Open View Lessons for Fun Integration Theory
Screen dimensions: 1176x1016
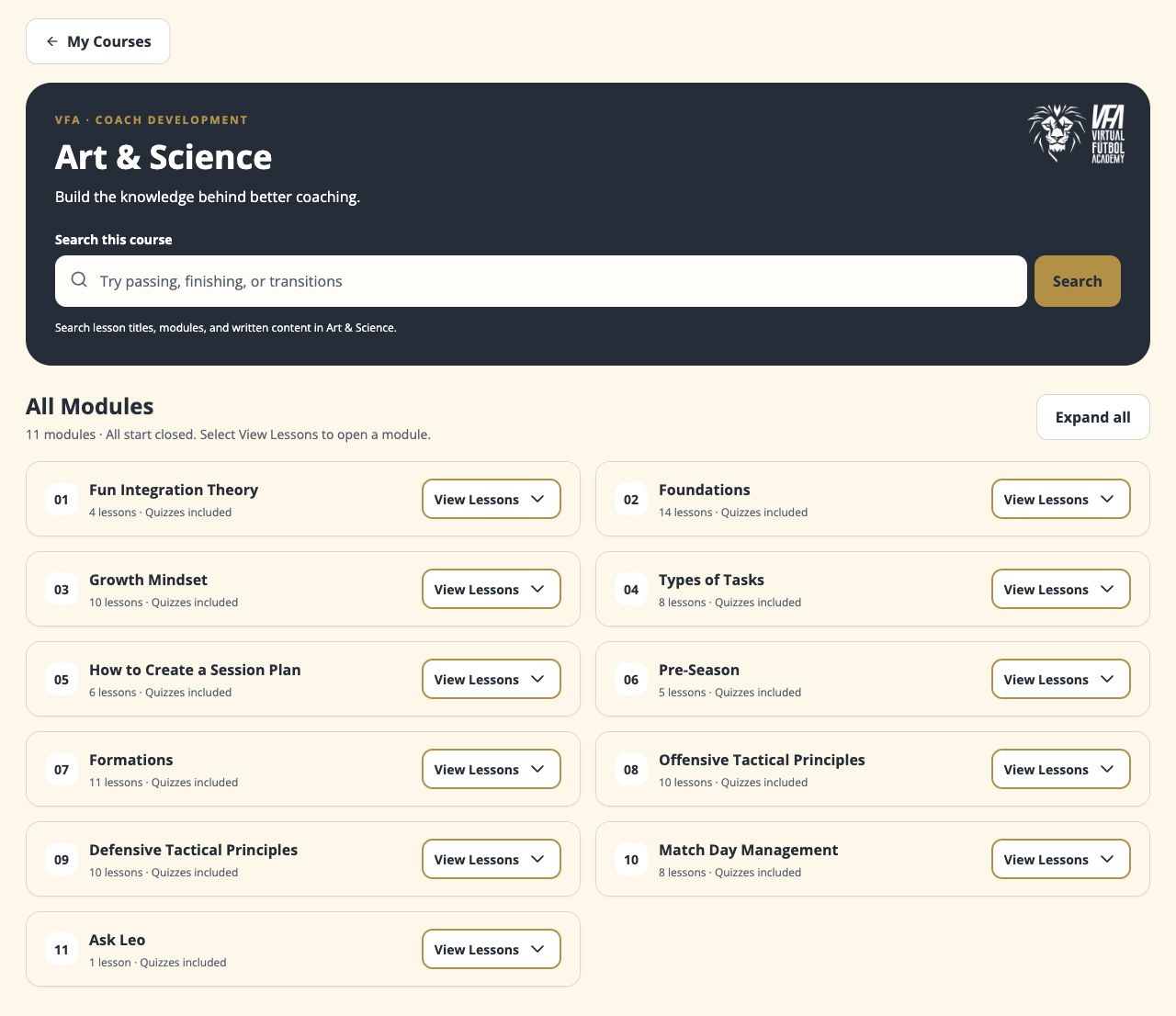pos(492,499)
